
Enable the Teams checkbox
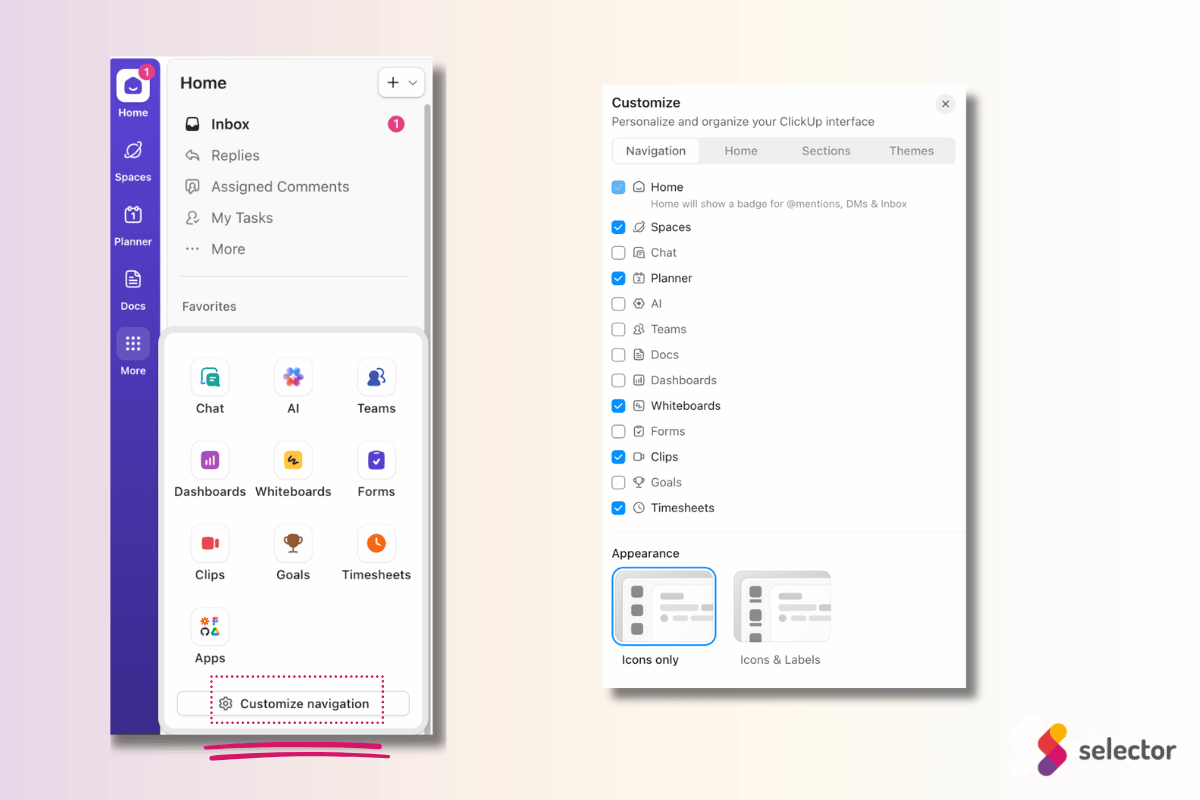618,329
